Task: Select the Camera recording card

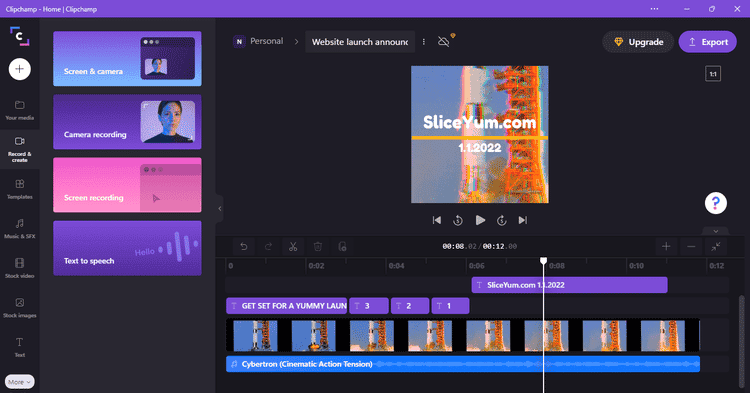Action: click(x=127, y=122)
